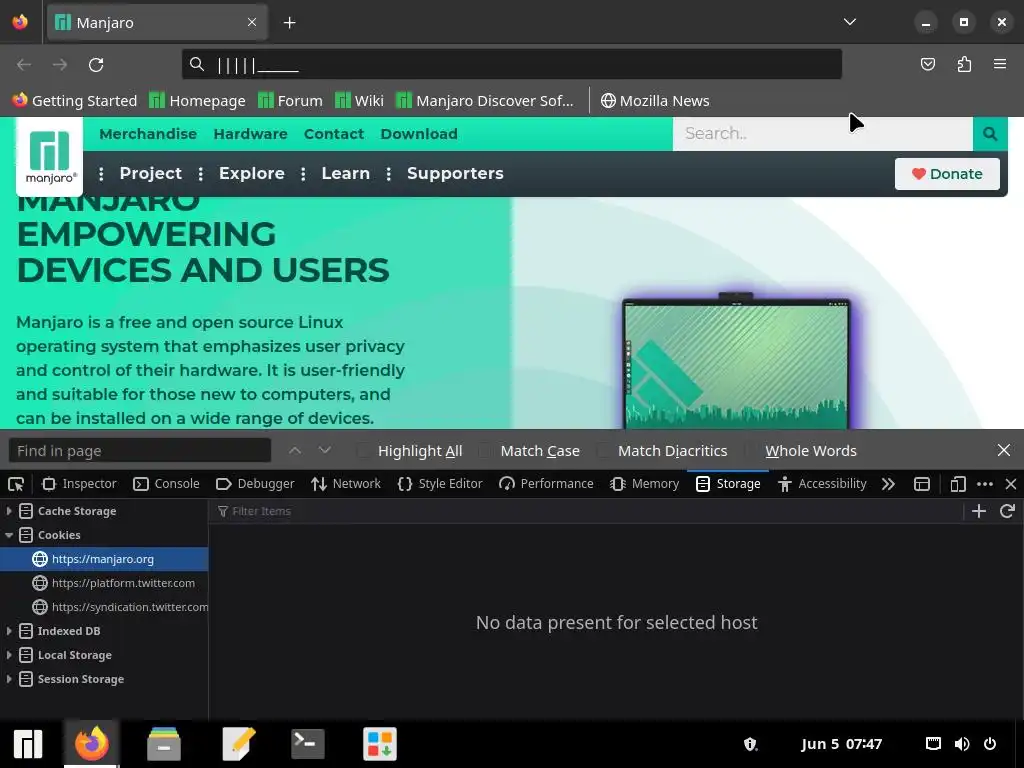The height and width of the screenshot is (768, 1024).
Task: Click the Manjaro logo on the website
Action: pos(50,157)
